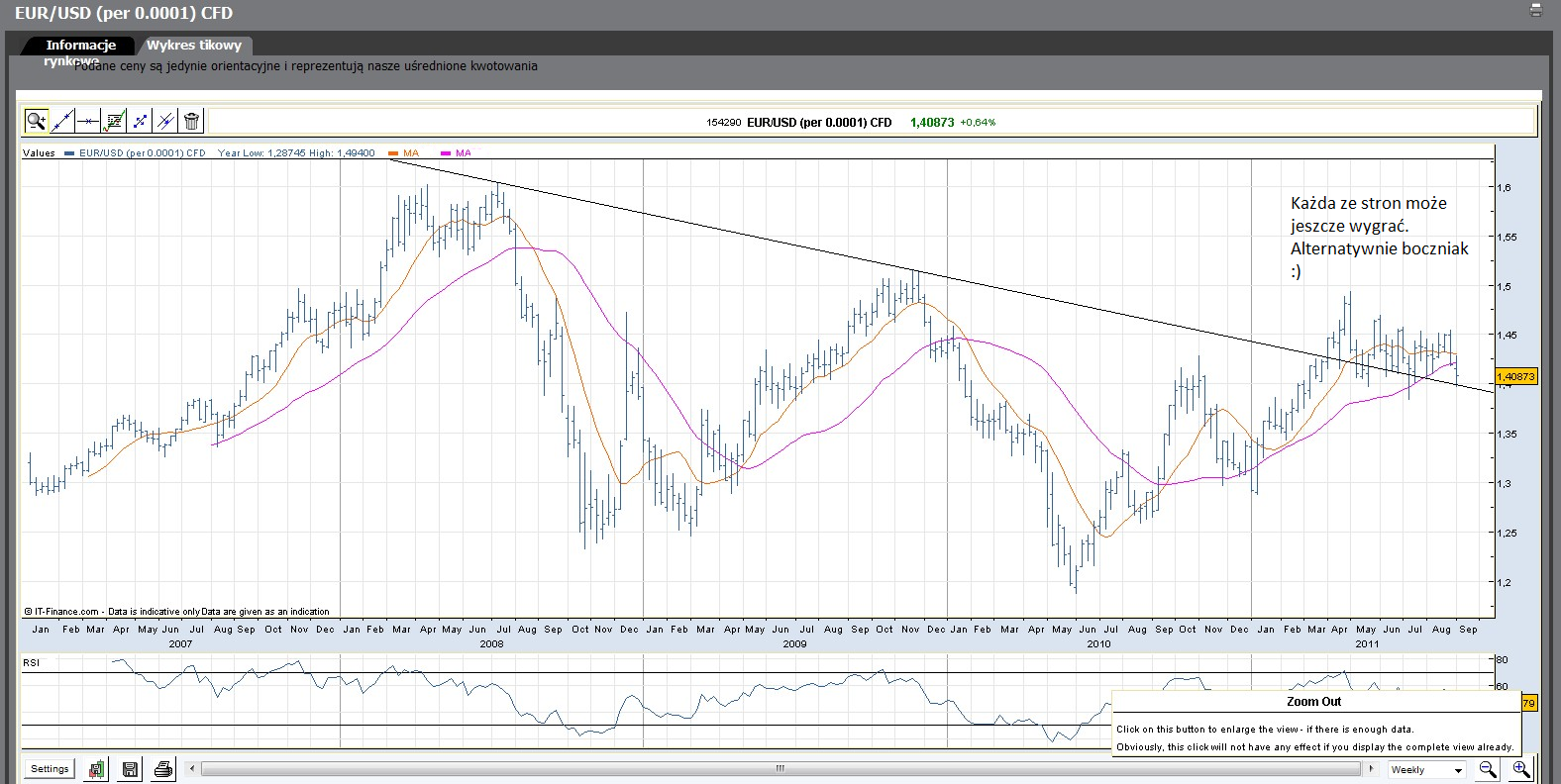Click the print icon in title bar
The image size is (1561, 784).
tap(1536, 11)
